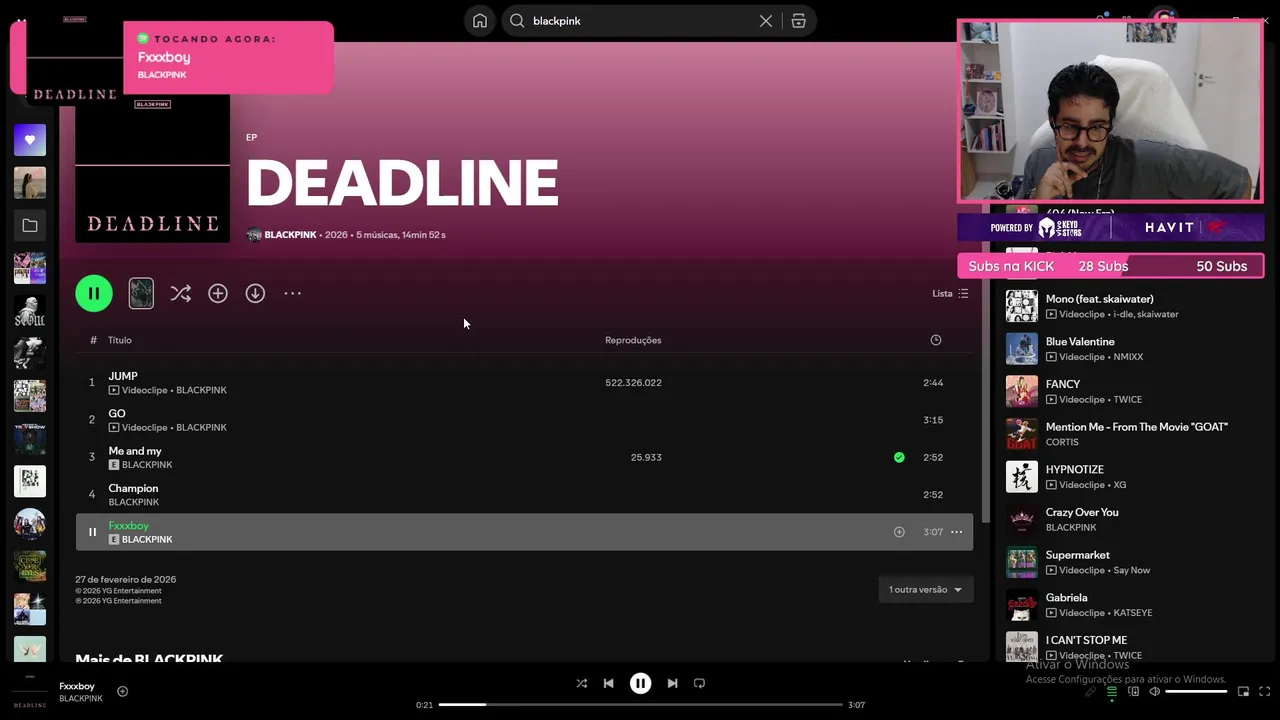
Task: Open the HYPNOTIZE cover thumbnail
Action: 1022,477
